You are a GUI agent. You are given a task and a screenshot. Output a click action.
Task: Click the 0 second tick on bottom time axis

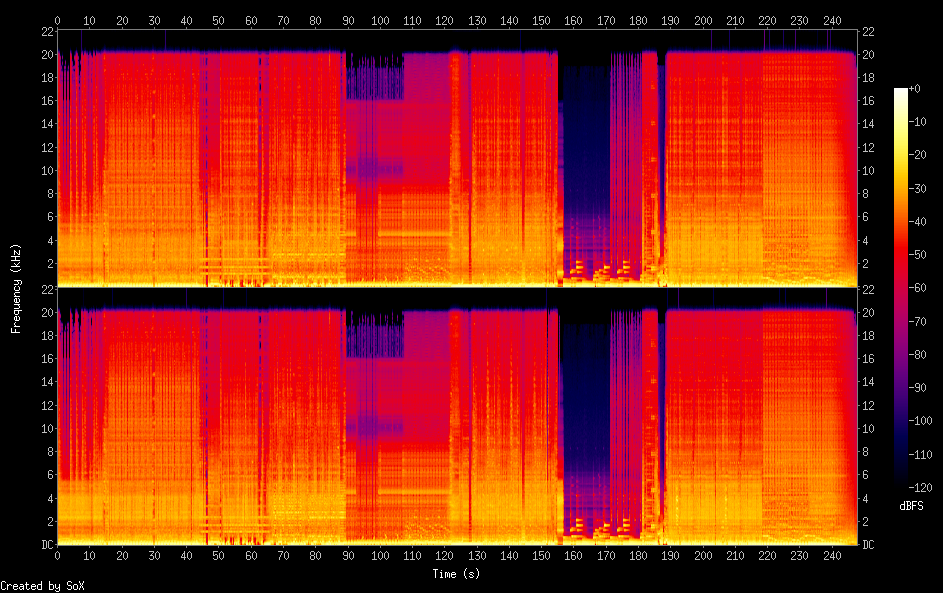pyautogui.click(x=57, y=555)
